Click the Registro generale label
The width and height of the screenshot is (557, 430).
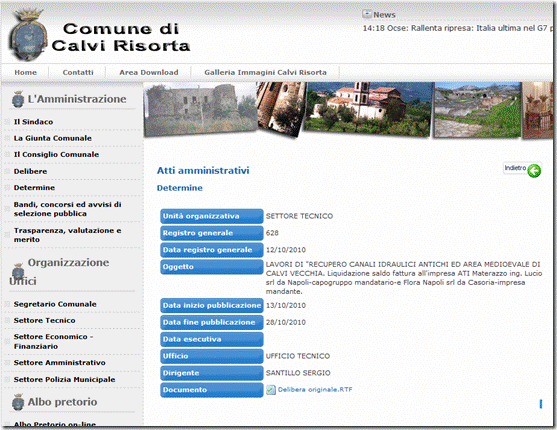pos(212,233)
